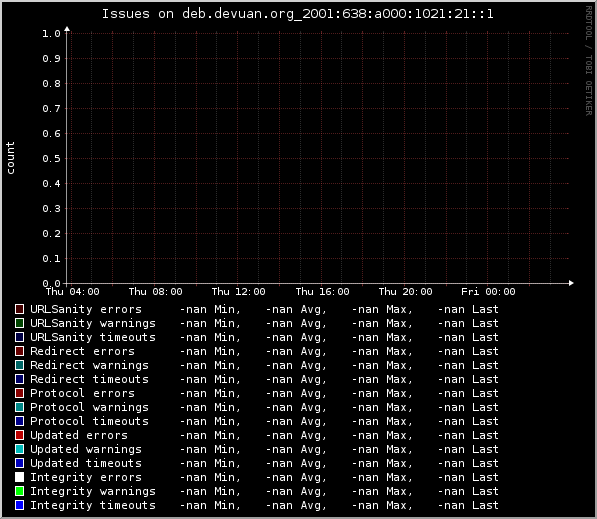The height and width of the screenshot is (519, 597).
Task: Click the RRDTOOL / TOBI OETIKER watermark
Action: 589,61
